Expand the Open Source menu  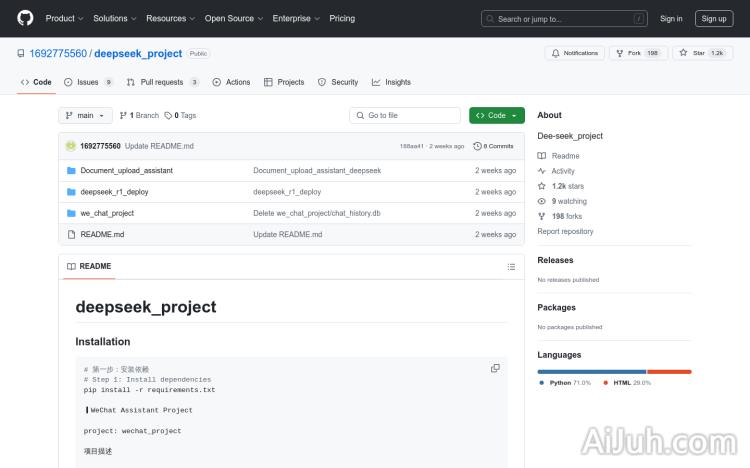(x=234, y=18)
